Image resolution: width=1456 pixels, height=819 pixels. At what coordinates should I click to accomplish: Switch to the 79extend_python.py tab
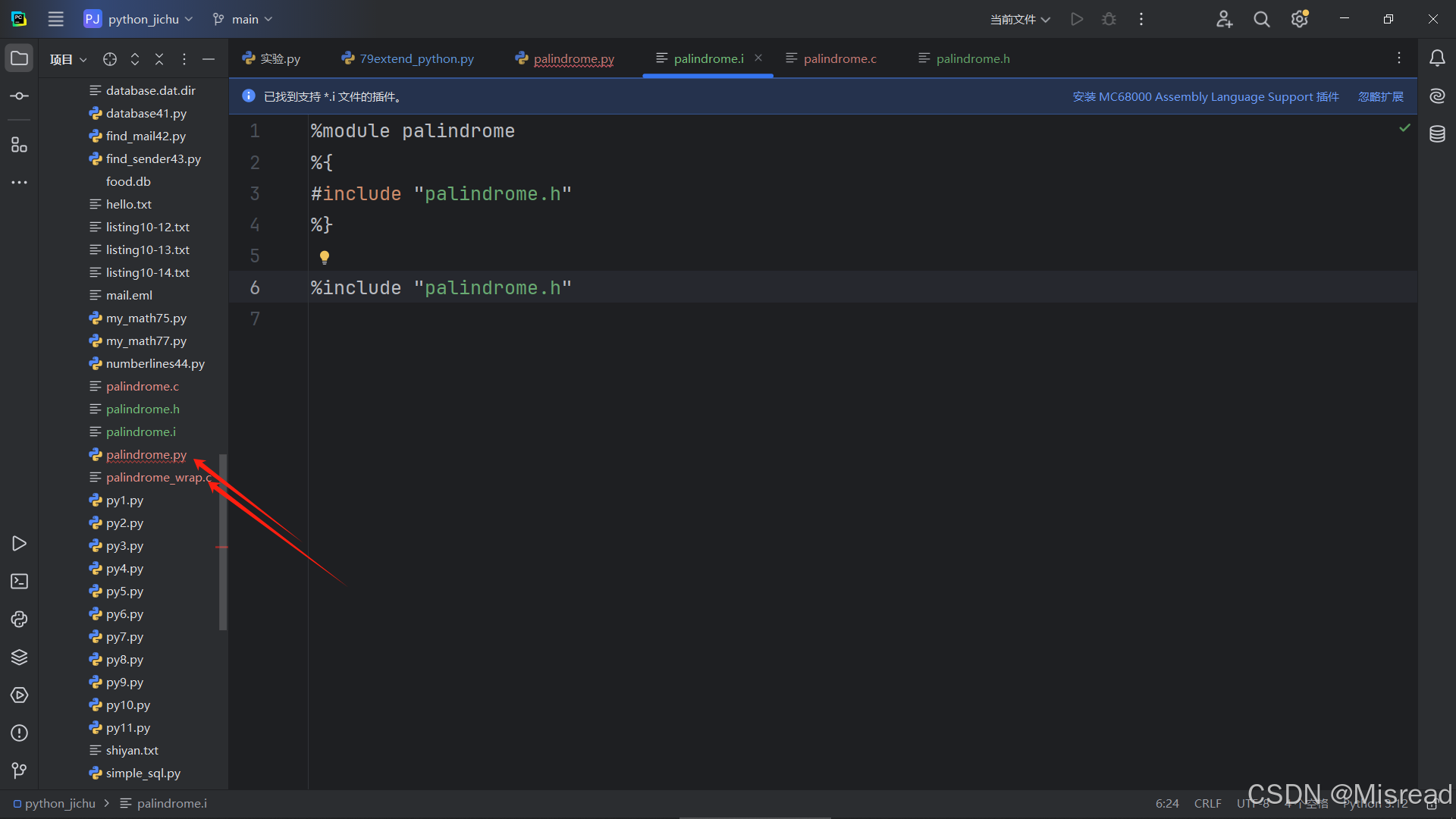(416, 58)
